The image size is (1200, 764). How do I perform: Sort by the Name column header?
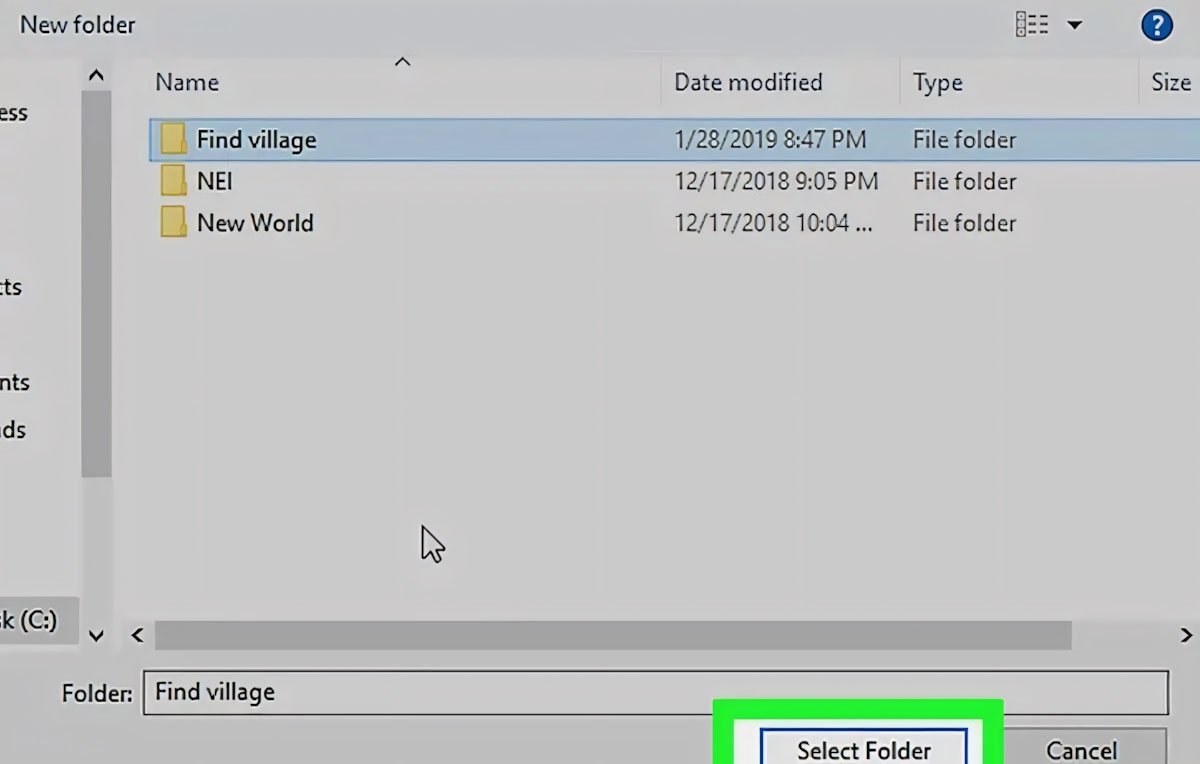[x=187, y=82]
